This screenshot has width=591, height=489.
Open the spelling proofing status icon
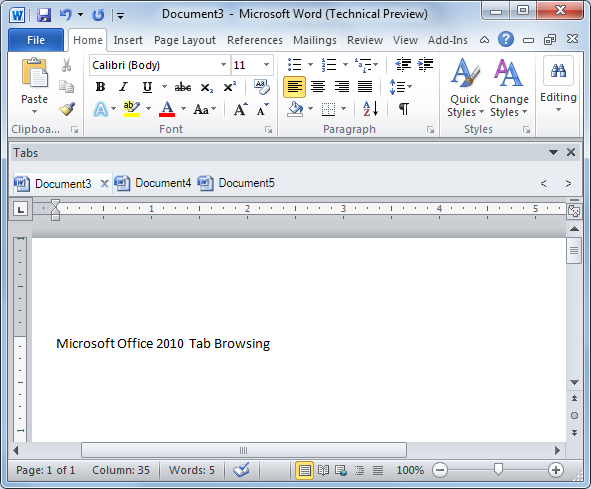click(x=241, y=470)
